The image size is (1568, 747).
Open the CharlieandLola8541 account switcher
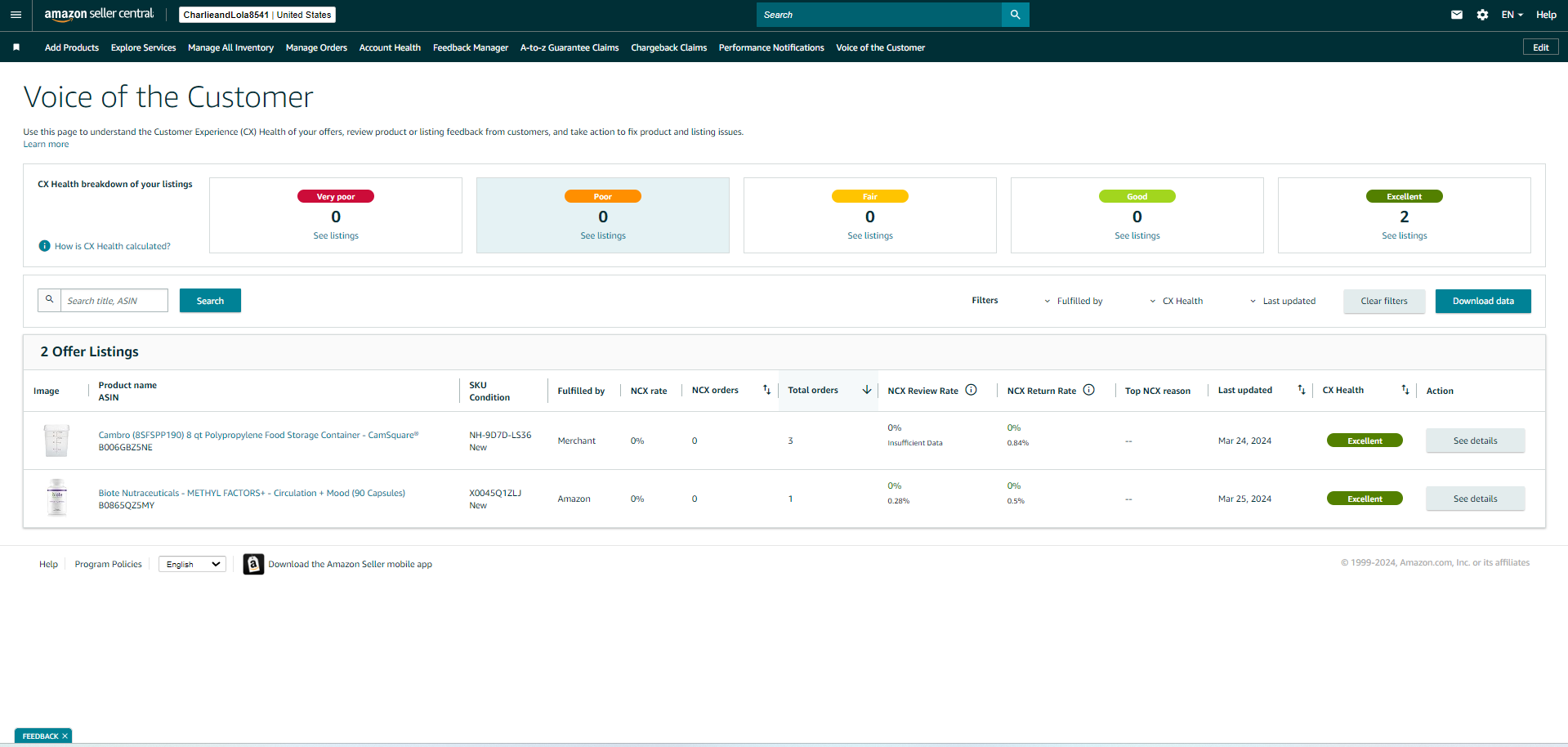pyautogui.click(x=257, y=15)
